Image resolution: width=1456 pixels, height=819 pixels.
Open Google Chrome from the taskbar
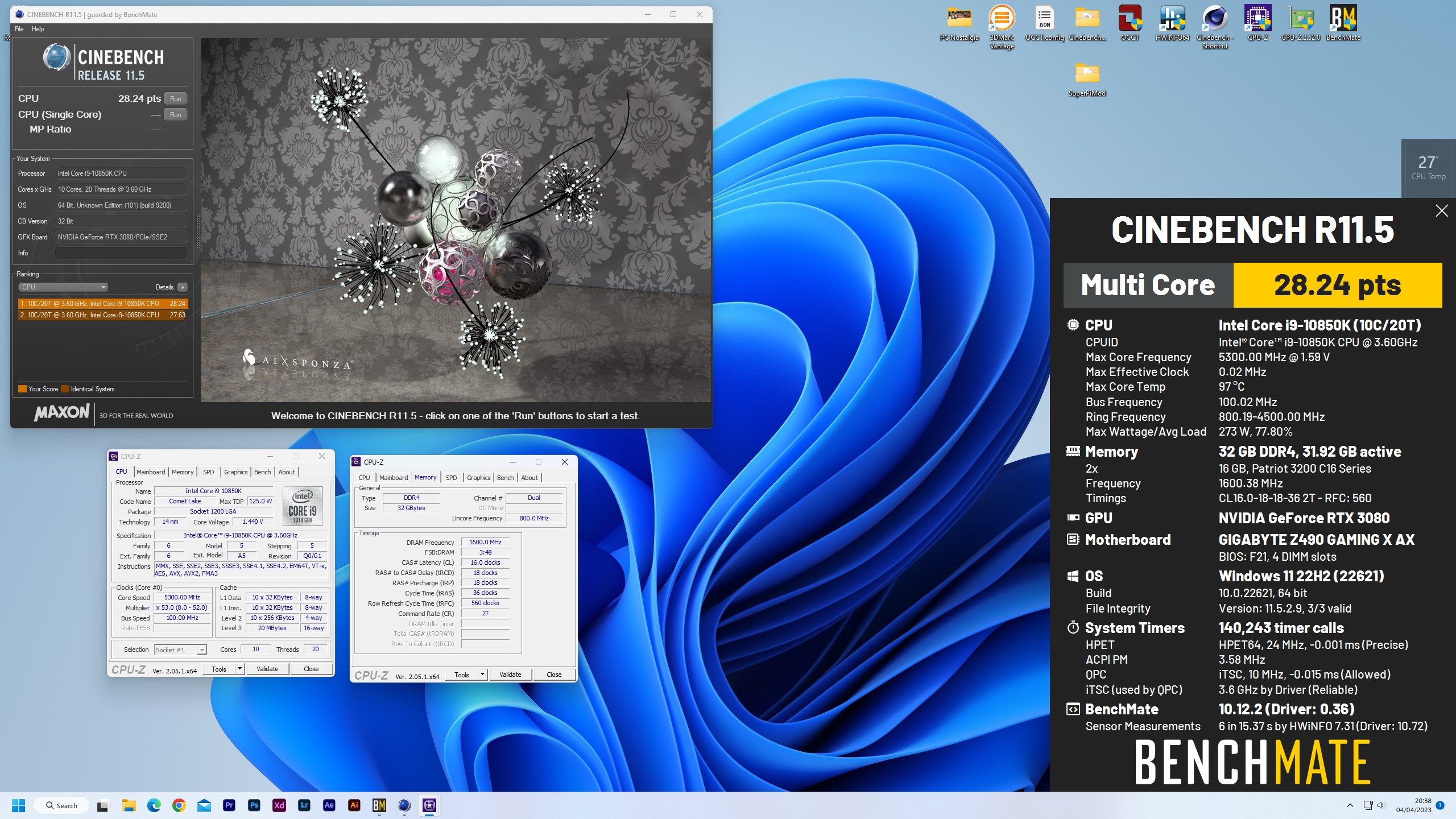click(x=179, y=805)
